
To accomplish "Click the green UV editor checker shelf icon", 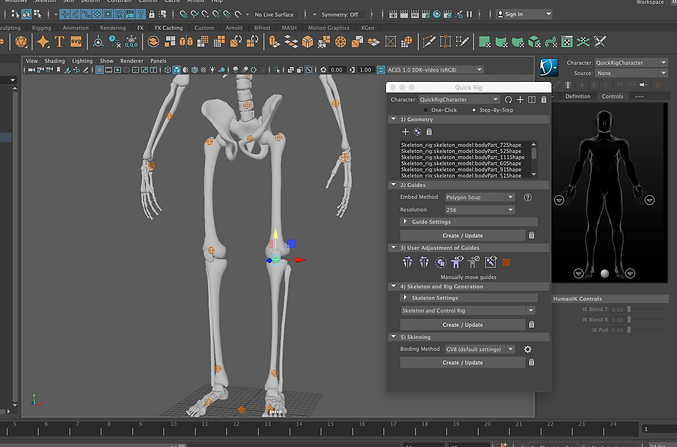I will click(x=567, y=42).
